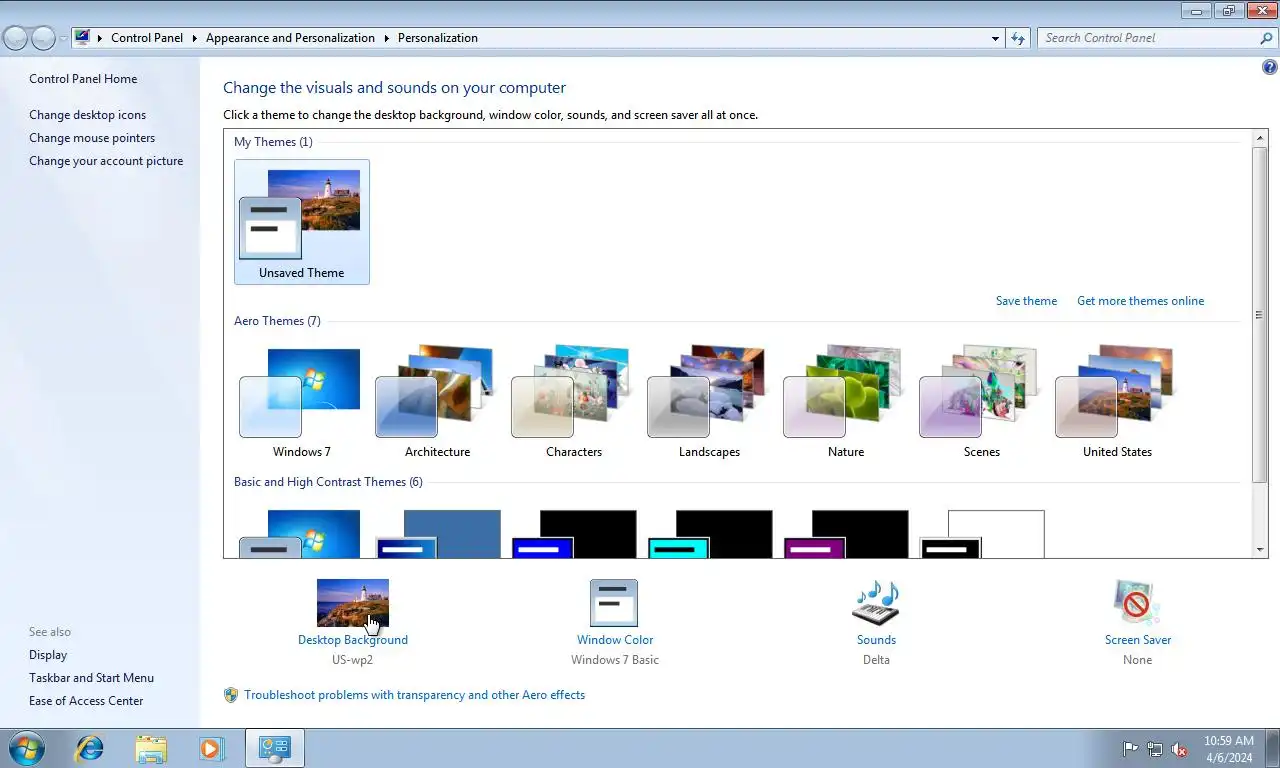Open Windows Explorer from the taskbar

[151, 748]
